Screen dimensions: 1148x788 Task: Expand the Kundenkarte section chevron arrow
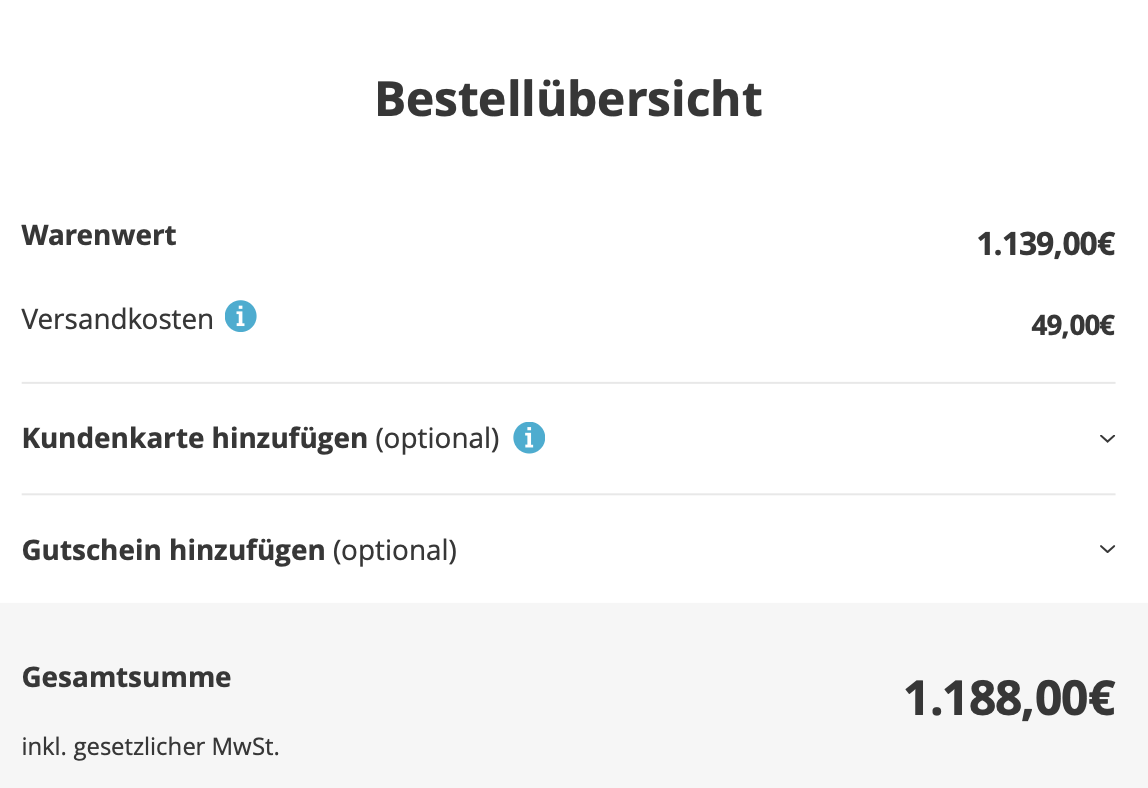point(1106,438)
